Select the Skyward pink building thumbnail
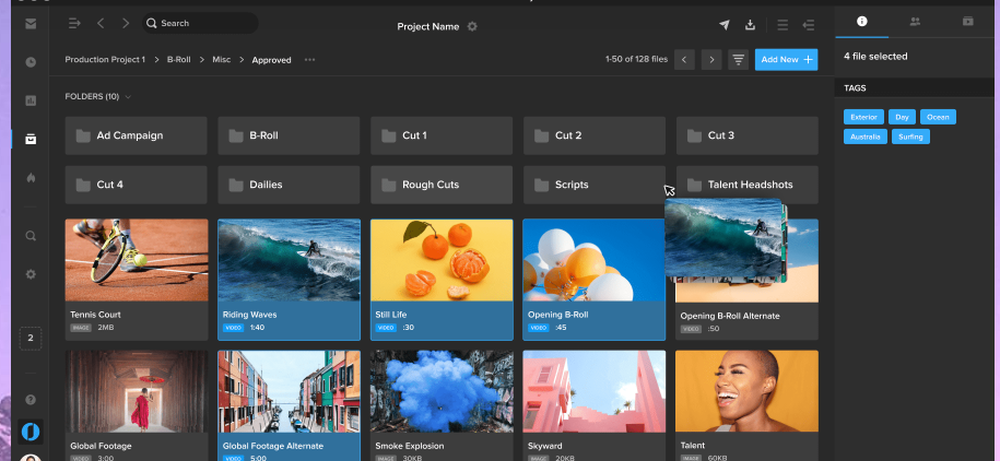1000x461 pixels. tap(594, 391)
